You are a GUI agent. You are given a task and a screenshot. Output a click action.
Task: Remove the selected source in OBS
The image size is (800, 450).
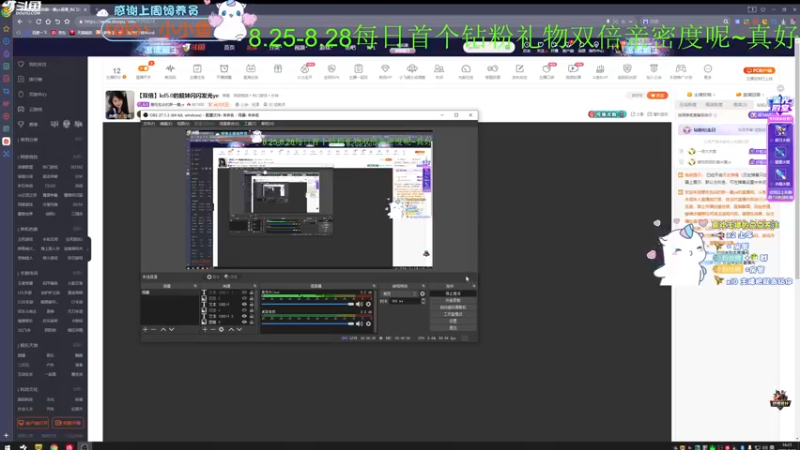point(213,330)
